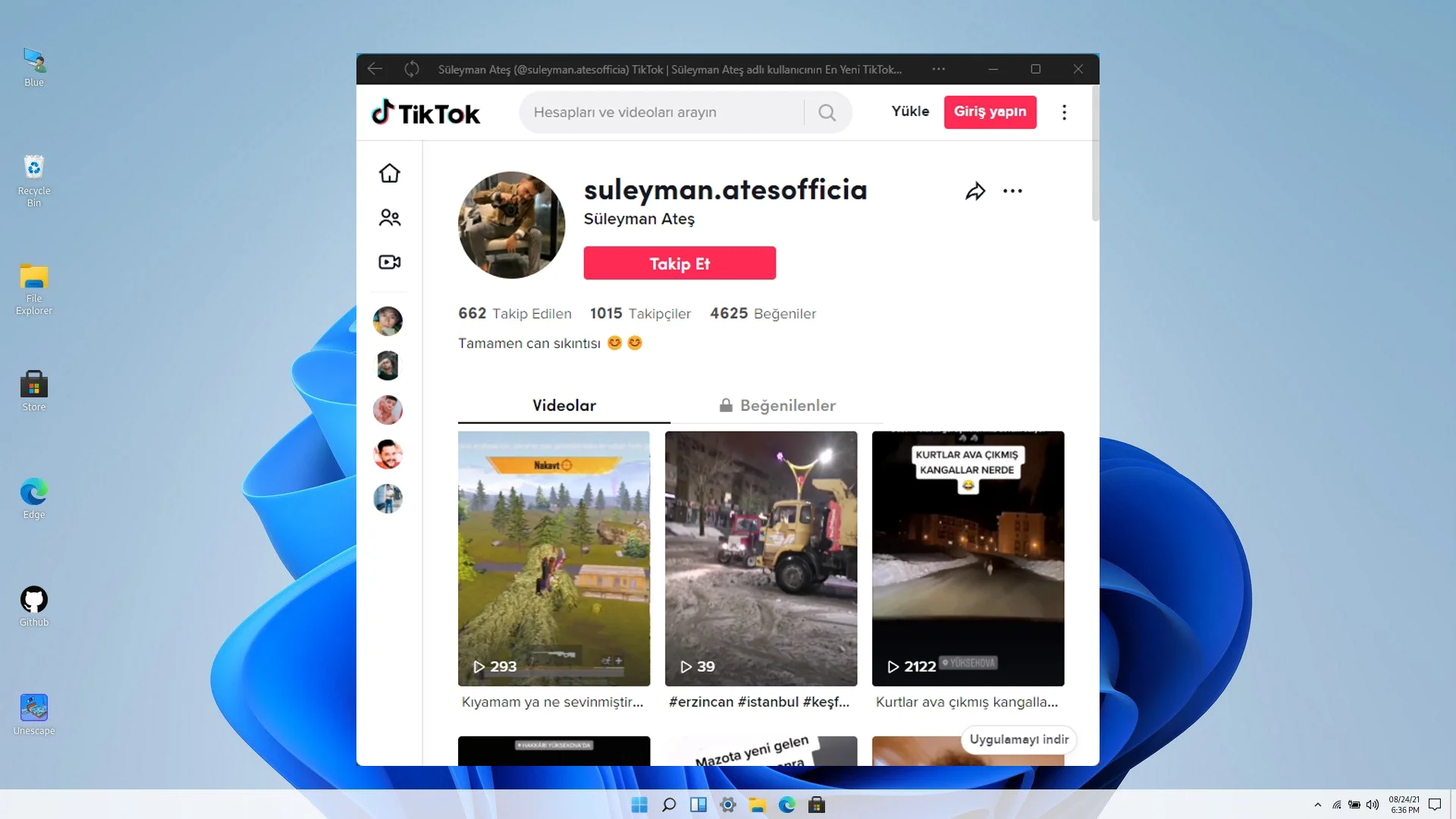
Task: Click the Giriş yapın login button
Action: 990,111
